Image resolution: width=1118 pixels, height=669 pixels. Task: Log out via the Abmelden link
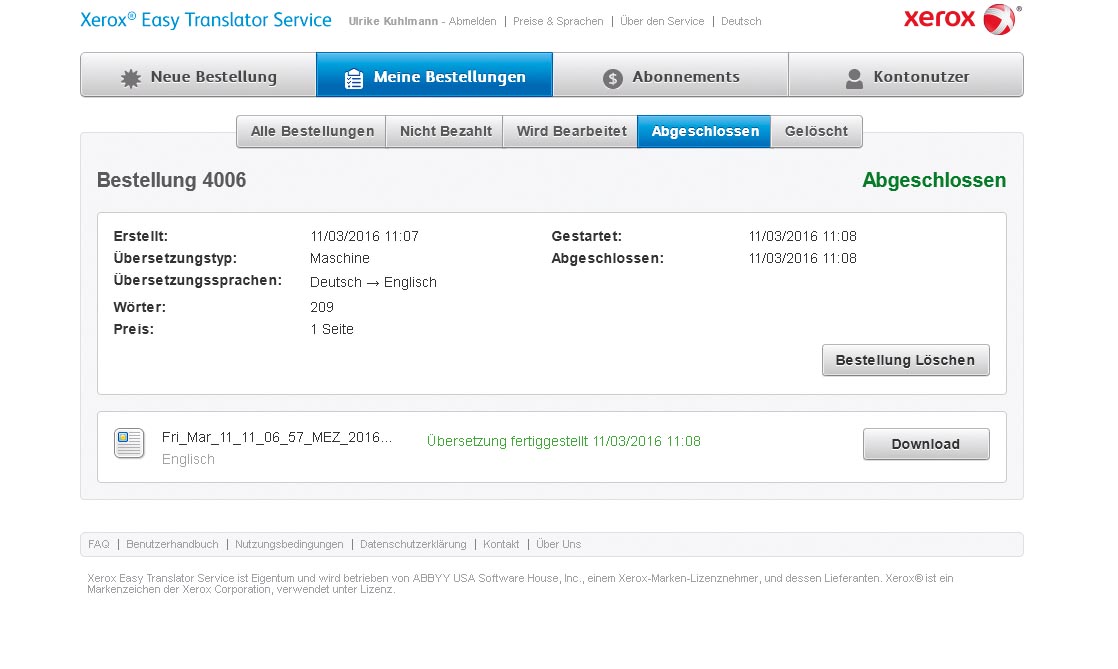point(472,21)
